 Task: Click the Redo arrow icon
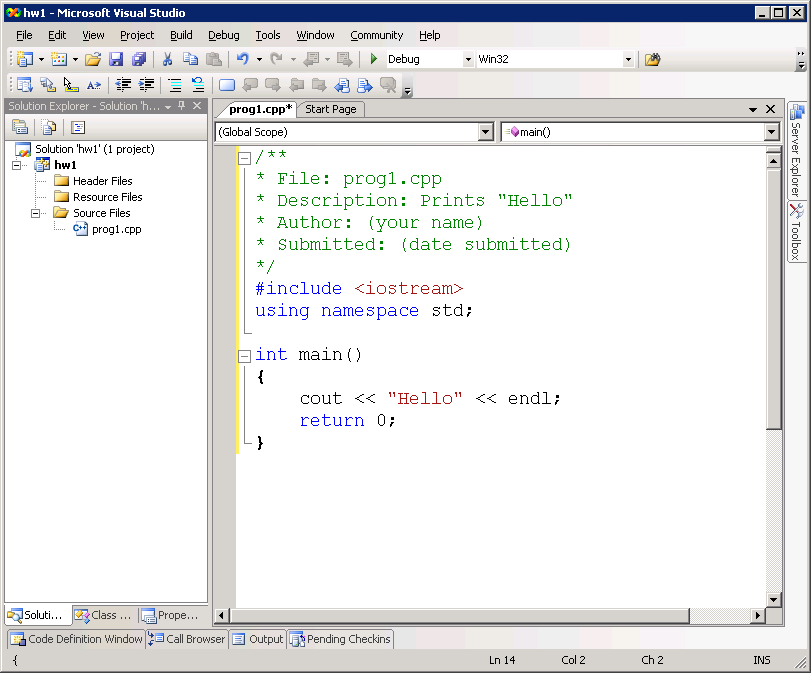277,59
